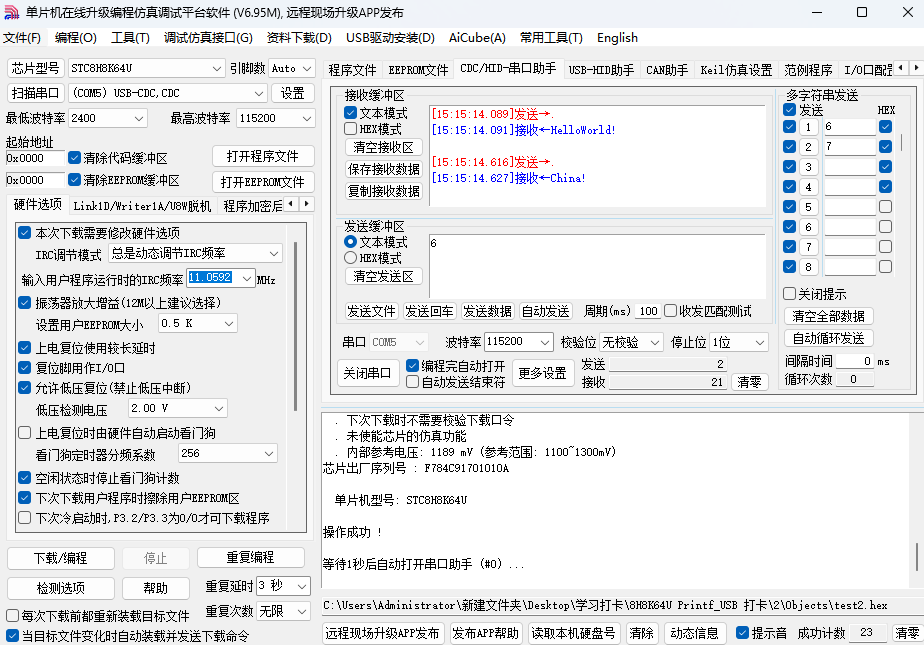
Task: Toggle 提示音 checkbox
Action: [742, 633]
